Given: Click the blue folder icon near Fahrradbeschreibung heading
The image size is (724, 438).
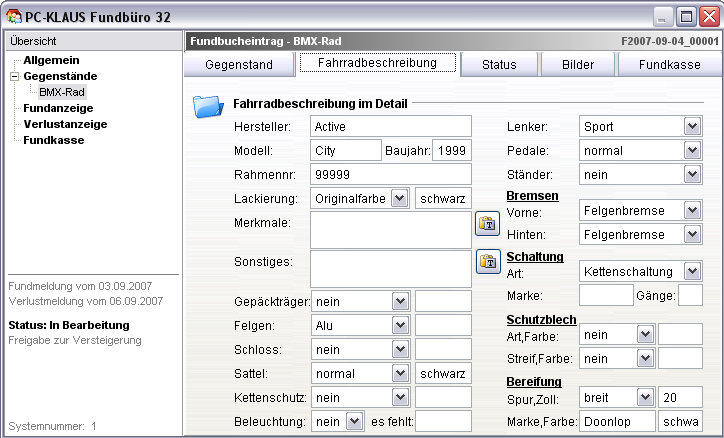Looking at the screenshot, I should pos(207,106).
